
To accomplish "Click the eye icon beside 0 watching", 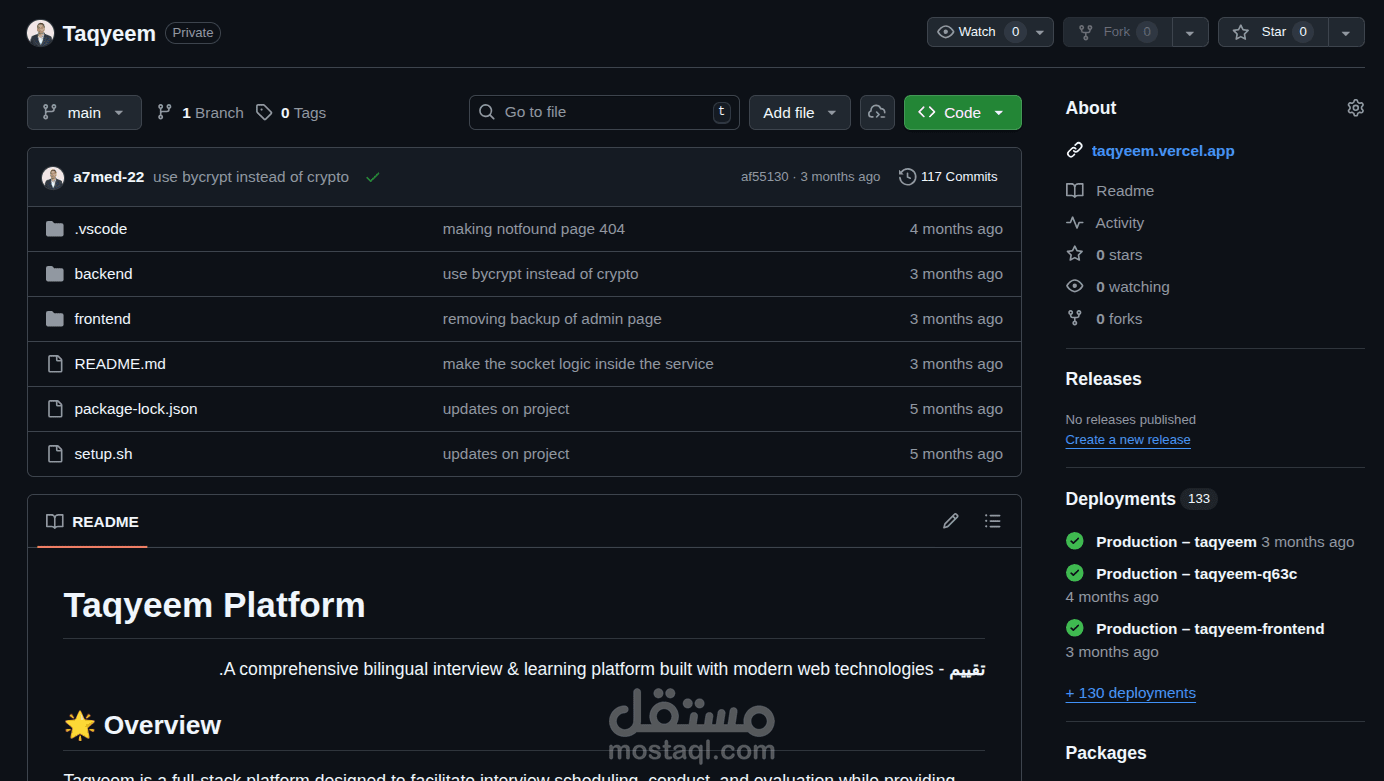I will (x=1075, y=287).
